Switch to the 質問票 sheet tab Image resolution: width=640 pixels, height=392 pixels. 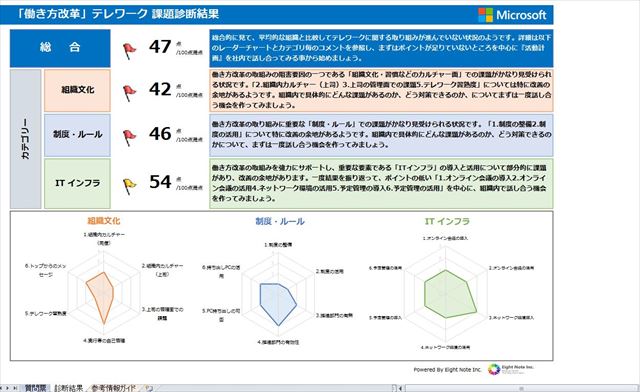coord(36,388)
